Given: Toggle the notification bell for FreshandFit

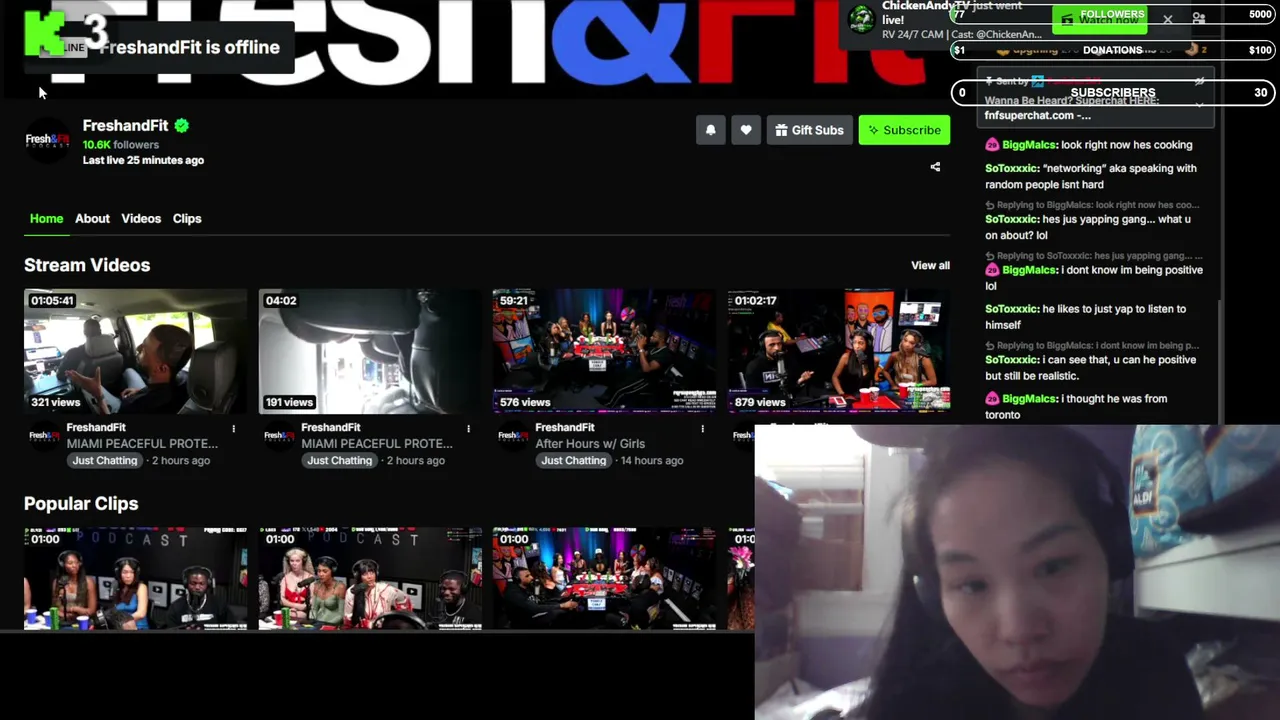Looking at the screenshot, I should (x=711, y=130).
